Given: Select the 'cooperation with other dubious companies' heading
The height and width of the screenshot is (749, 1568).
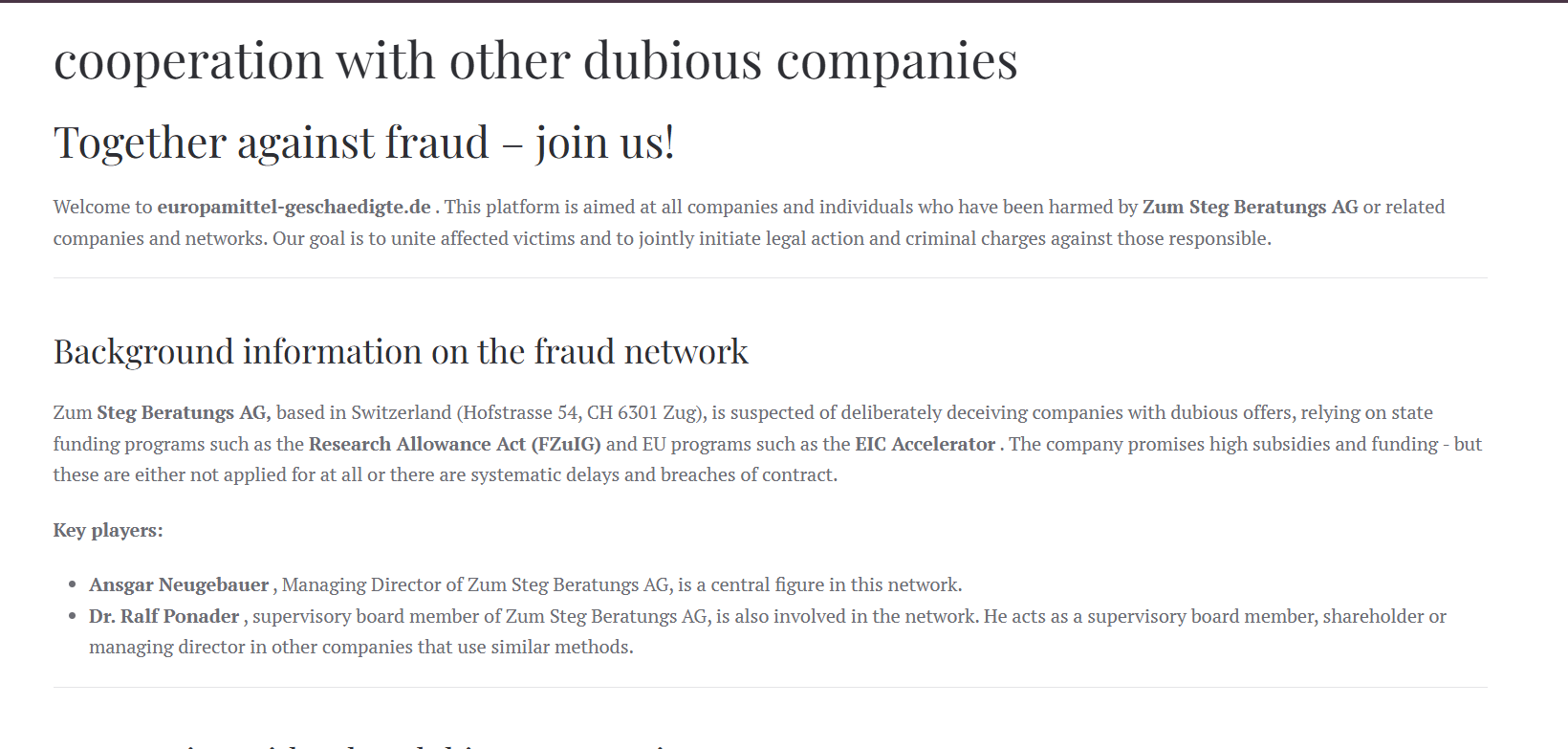Looking at the screenshot, I should coord(535,60).
